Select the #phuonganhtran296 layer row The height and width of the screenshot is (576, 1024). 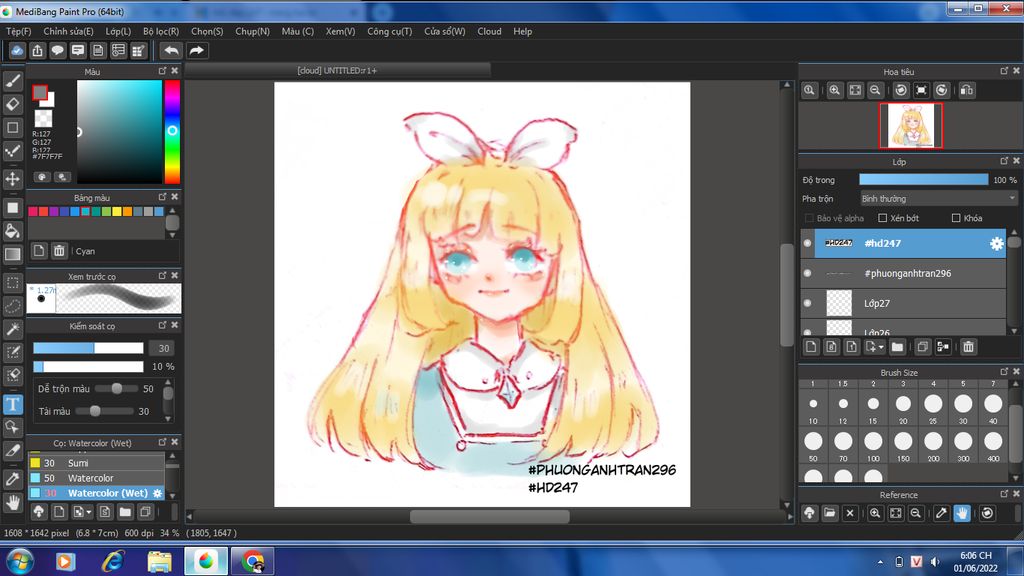pos(903,273)
